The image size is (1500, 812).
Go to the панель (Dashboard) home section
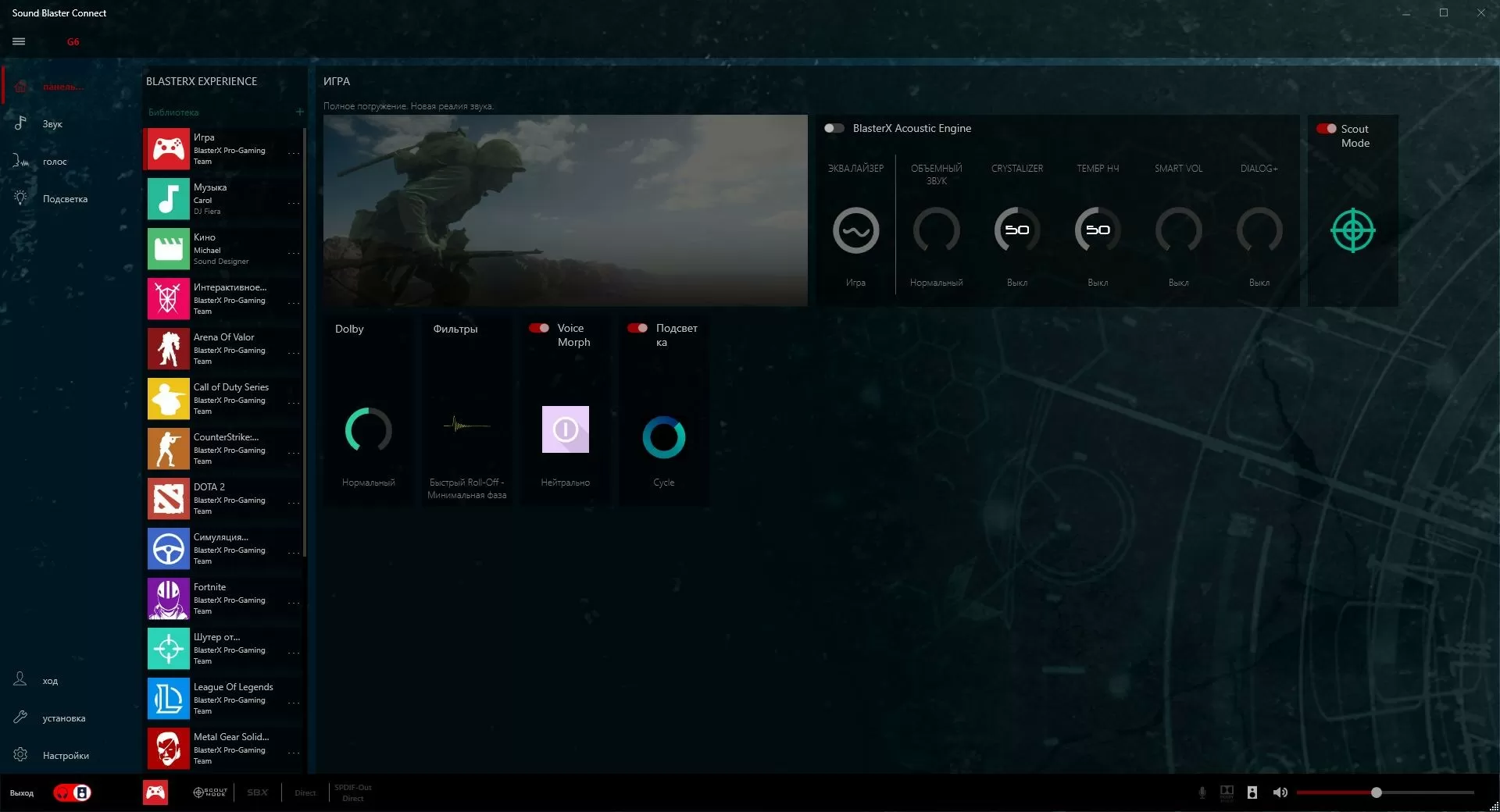tap(62, 86)
